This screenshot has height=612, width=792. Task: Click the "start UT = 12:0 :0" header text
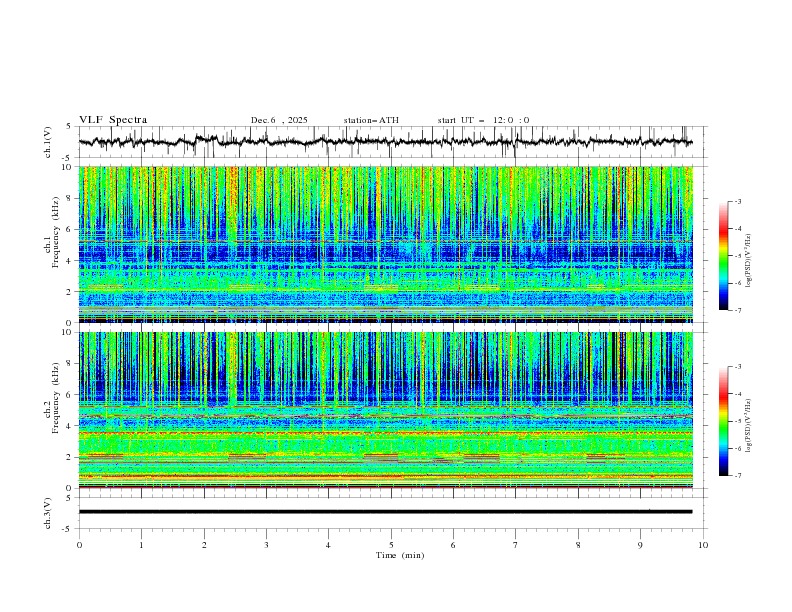pos(483,120)
